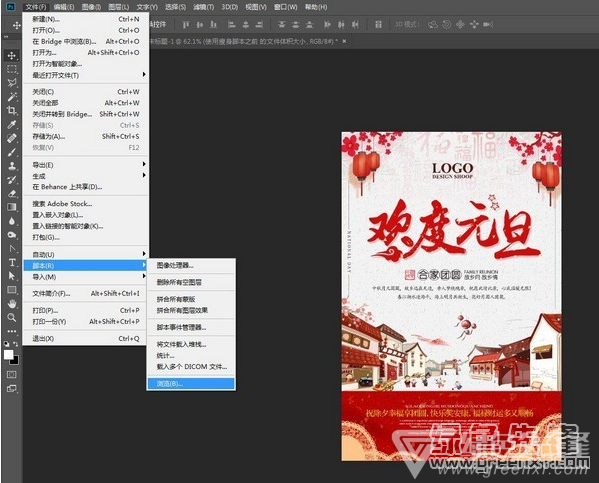
Task: Choose 新建(N)... from the File menu
Action: (x=86, y=19)
